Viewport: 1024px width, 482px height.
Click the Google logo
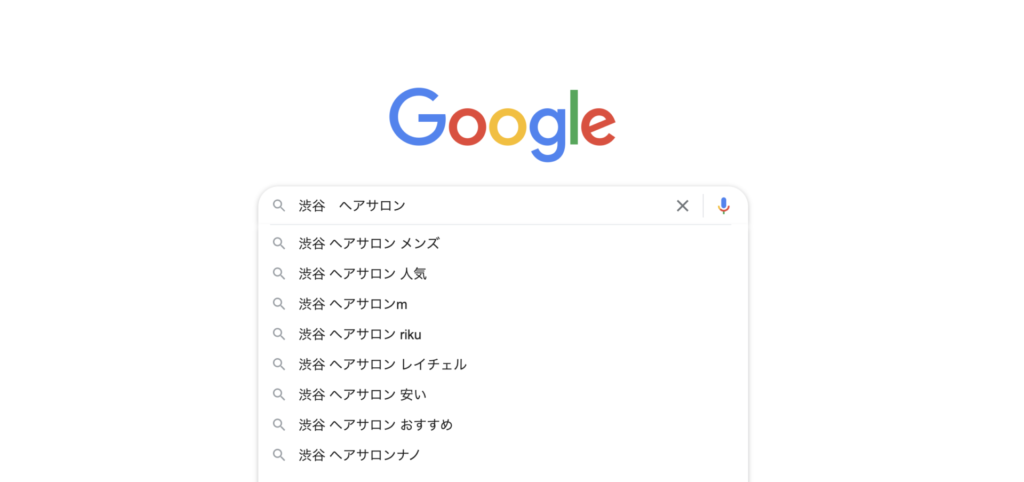(502, 125)
